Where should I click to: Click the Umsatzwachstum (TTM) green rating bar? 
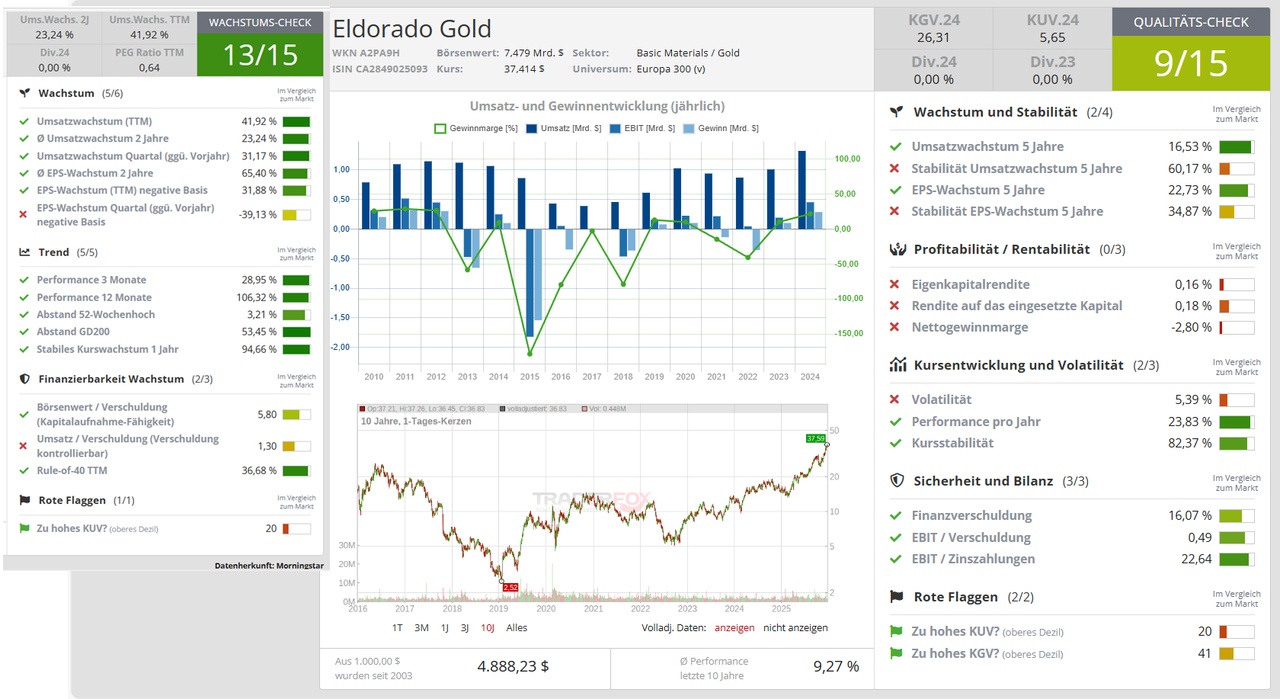pyautogui.click(x=296, y=122)
